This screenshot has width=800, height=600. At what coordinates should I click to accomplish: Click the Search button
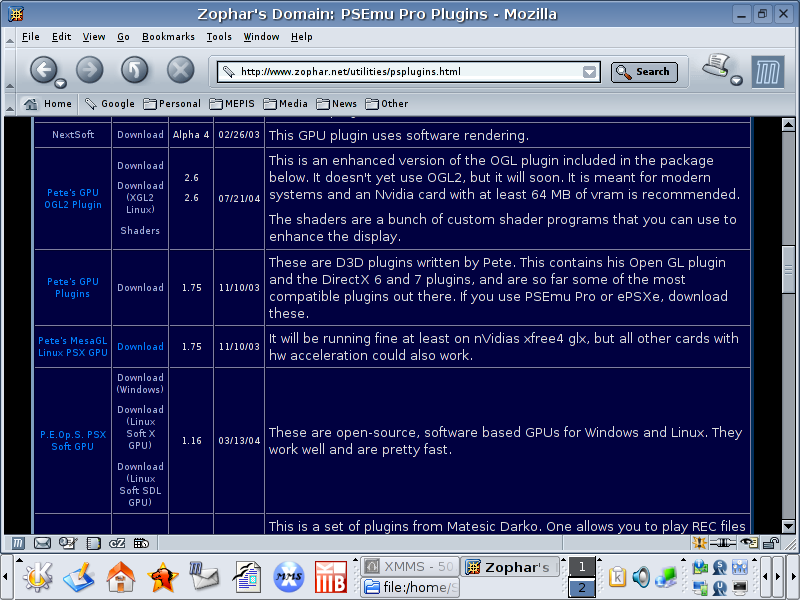pyautogui.click(x=644, y=72)
